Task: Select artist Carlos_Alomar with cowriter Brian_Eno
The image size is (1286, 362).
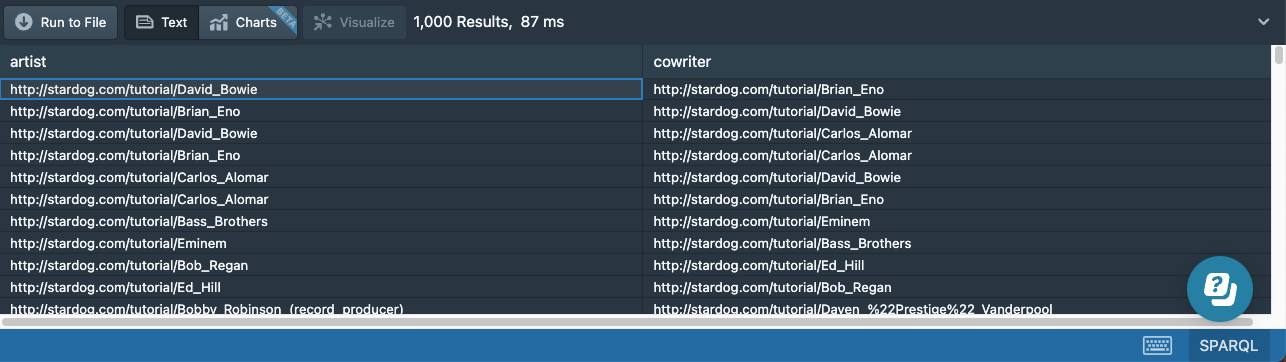Action: coord(321,199)
